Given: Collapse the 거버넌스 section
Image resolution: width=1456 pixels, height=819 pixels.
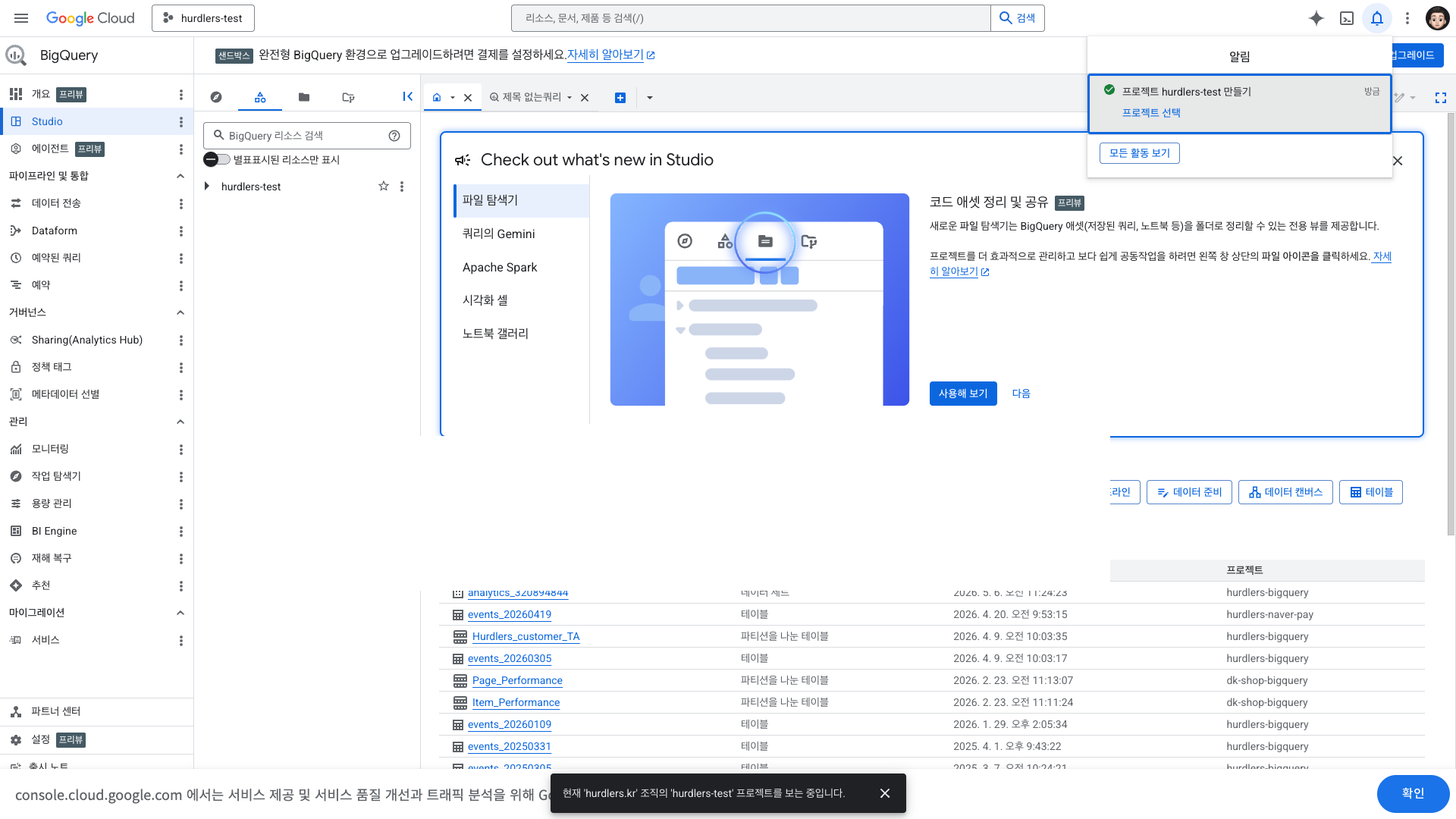Looking at the screenshot, I should click(180, 312).
